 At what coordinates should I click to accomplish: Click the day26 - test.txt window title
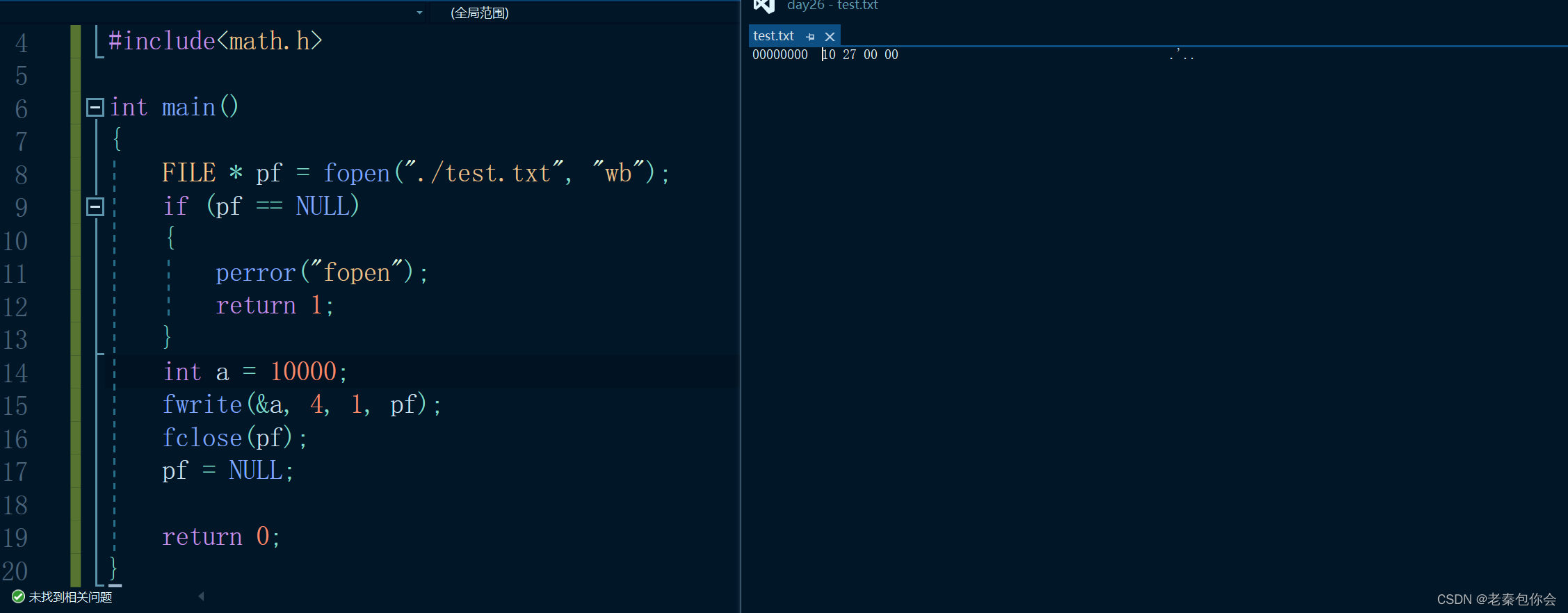[832, 6]
